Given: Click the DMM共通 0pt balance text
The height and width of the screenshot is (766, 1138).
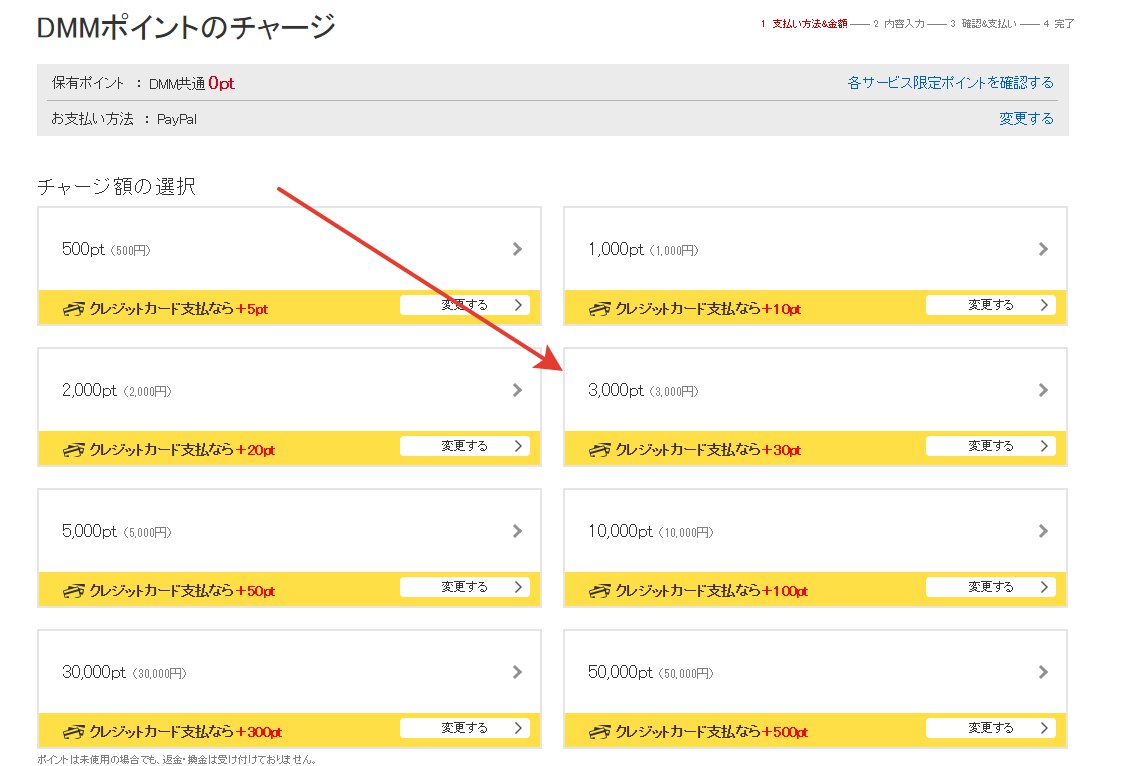Looking at the screenshot, I should tap(192, 83).
